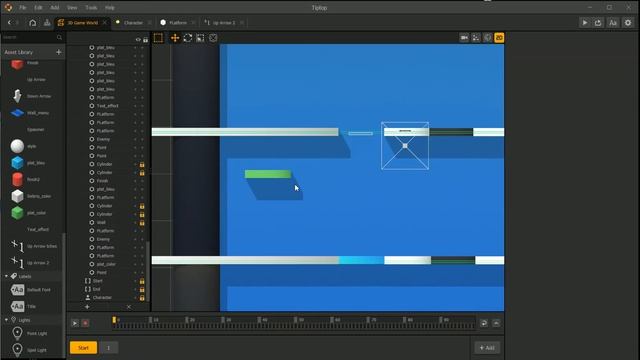Screen dimensions: 640x360
Task: Click the export icon next to preview play
Action: 598,23
